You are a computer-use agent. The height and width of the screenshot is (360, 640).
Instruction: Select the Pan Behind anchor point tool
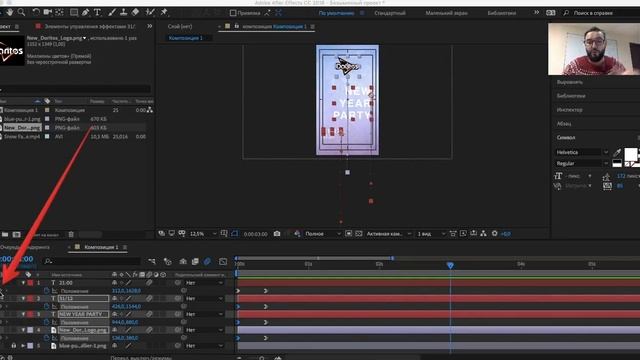pyautogui.click(x=60, y=13)
